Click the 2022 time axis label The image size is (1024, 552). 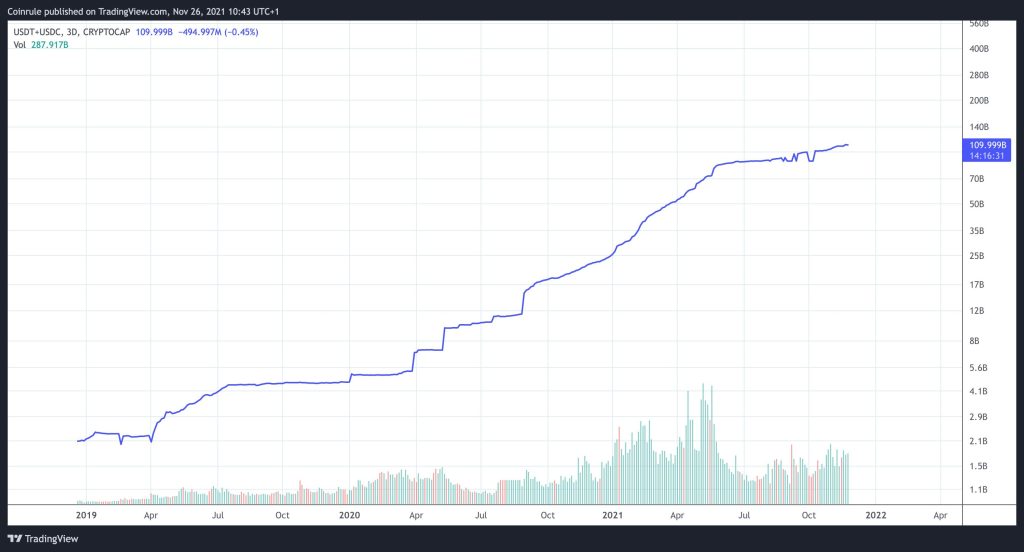point(875,515)
